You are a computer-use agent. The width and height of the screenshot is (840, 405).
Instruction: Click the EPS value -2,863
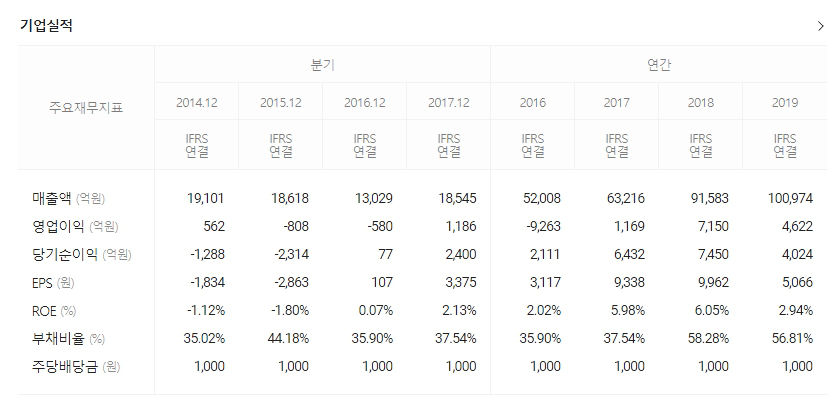(291, 282)
